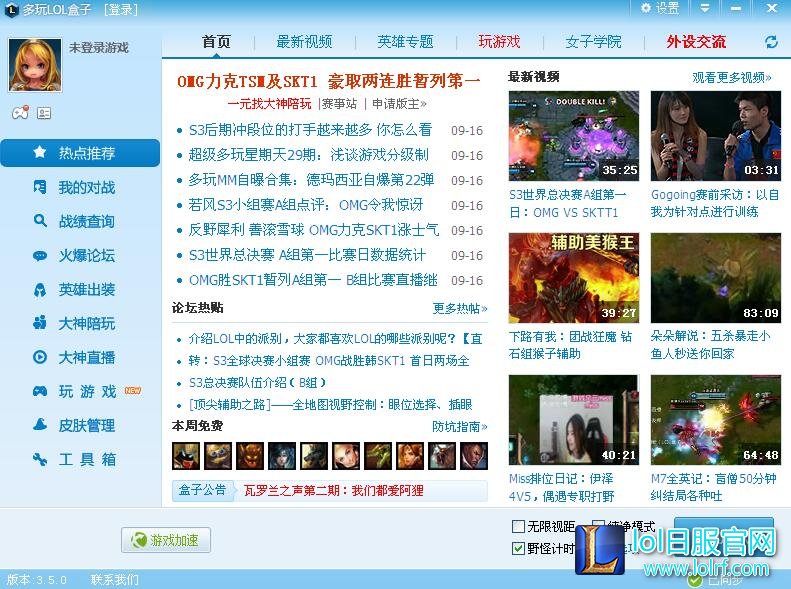Click the 登录 link in title bar
Image resolution: width=791 pixels, height=589 pixels.
point(121,9)
